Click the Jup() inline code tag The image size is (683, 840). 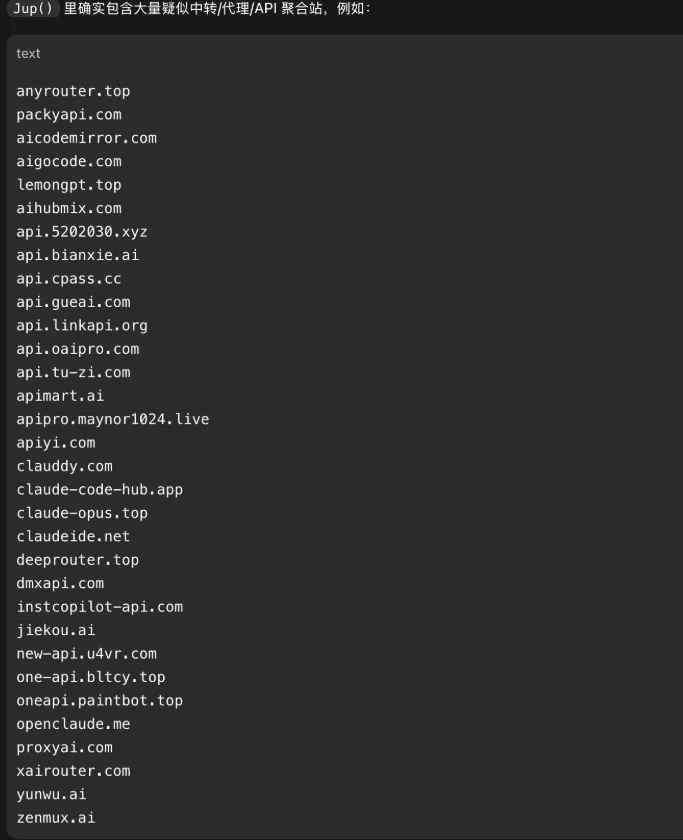coord(33,9)
